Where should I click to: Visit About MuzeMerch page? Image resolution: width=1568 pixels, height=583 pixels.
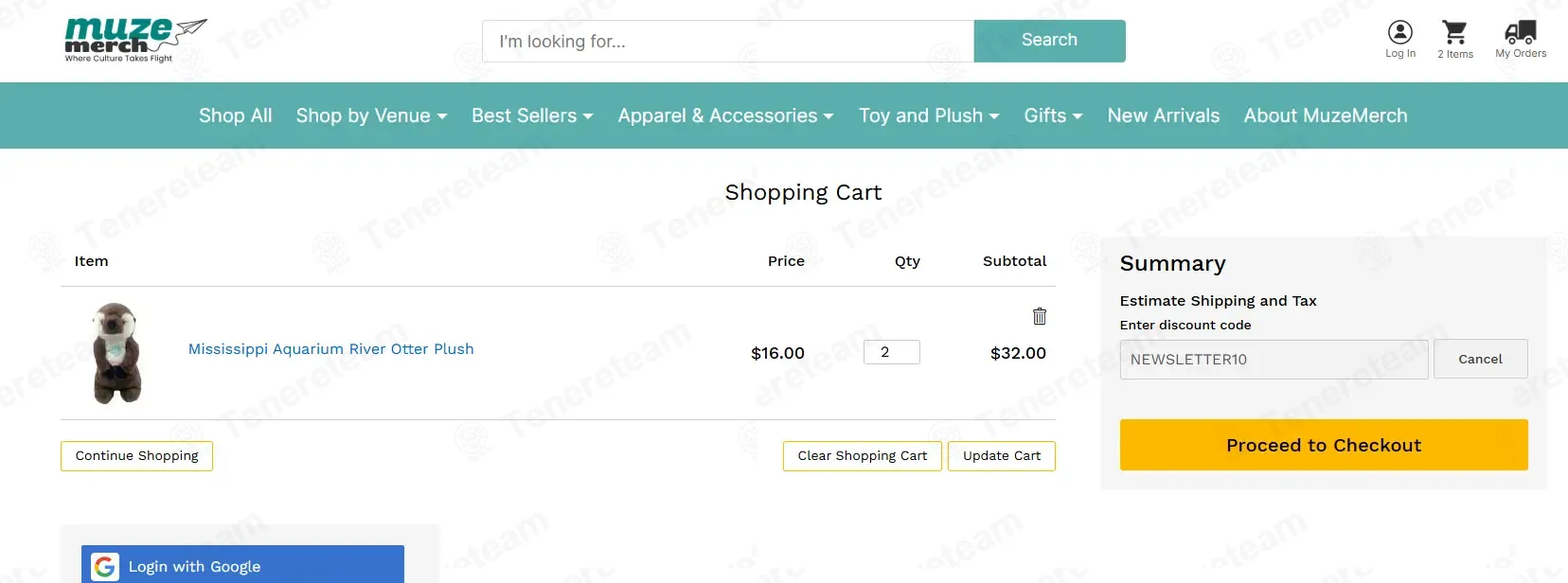1325,115
